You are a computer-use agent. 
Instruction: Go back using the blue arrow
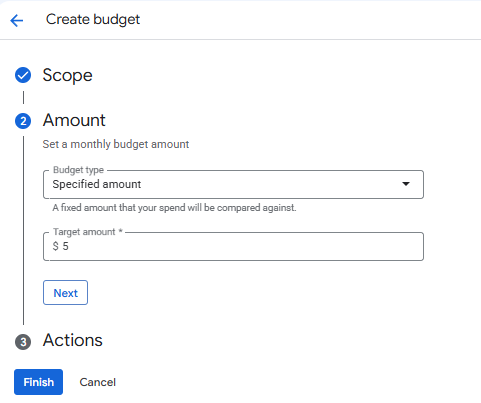17,20
